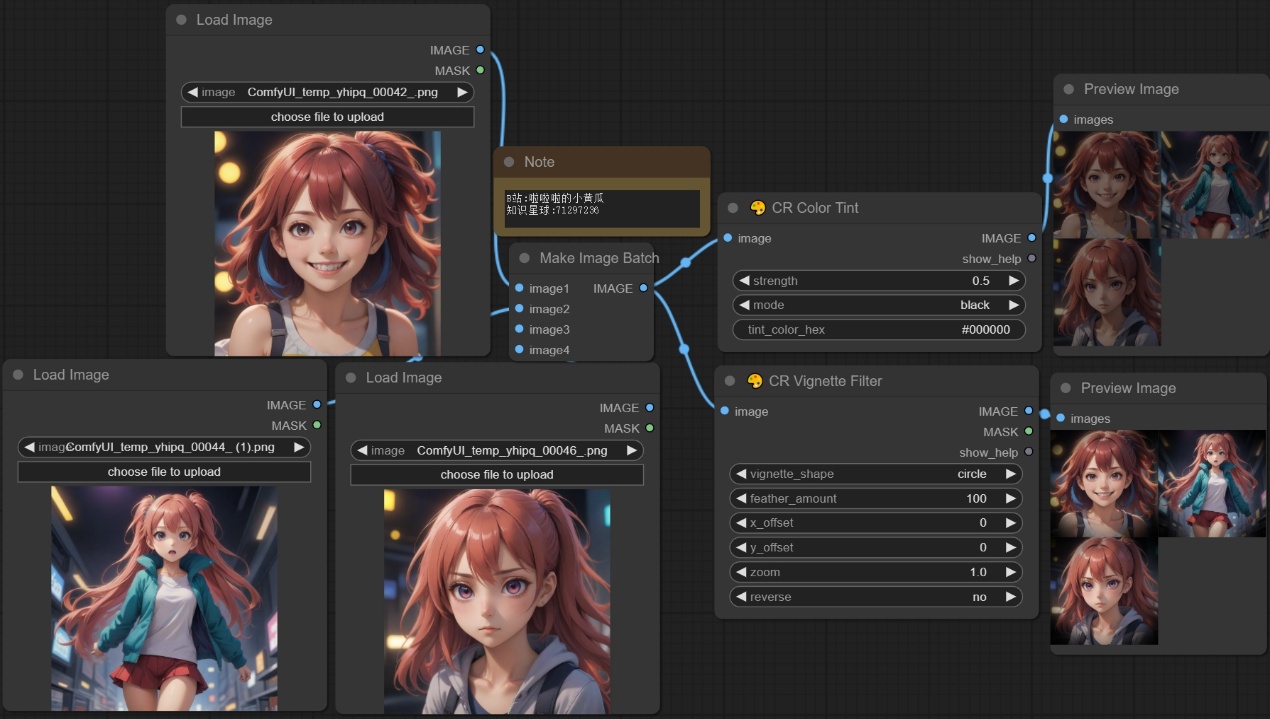Click the tint_color_hex #000000 field
Image resolution: width=1270 pixels, height=719 pixels.
pos(880,330)
